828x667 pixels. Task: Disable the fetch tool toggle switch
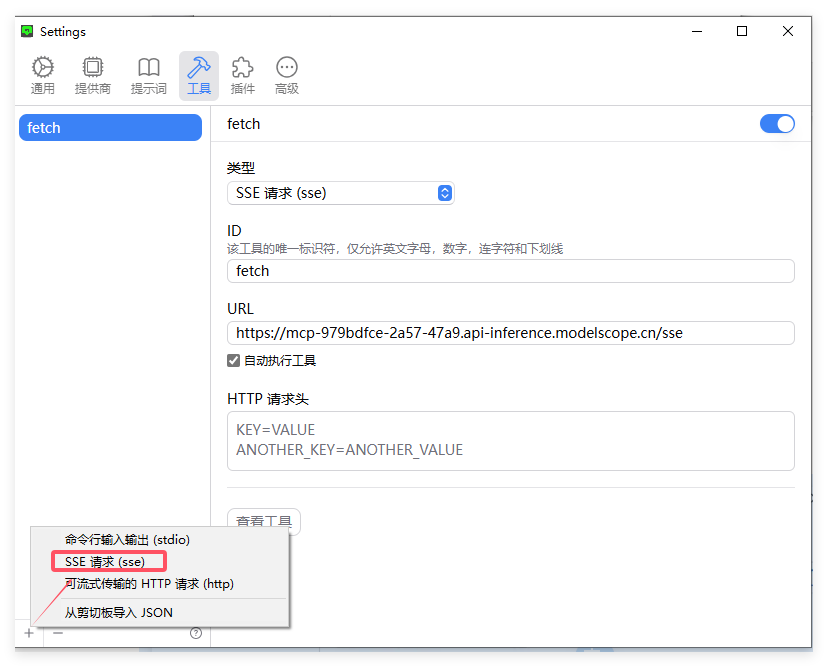tap(777, 124)
